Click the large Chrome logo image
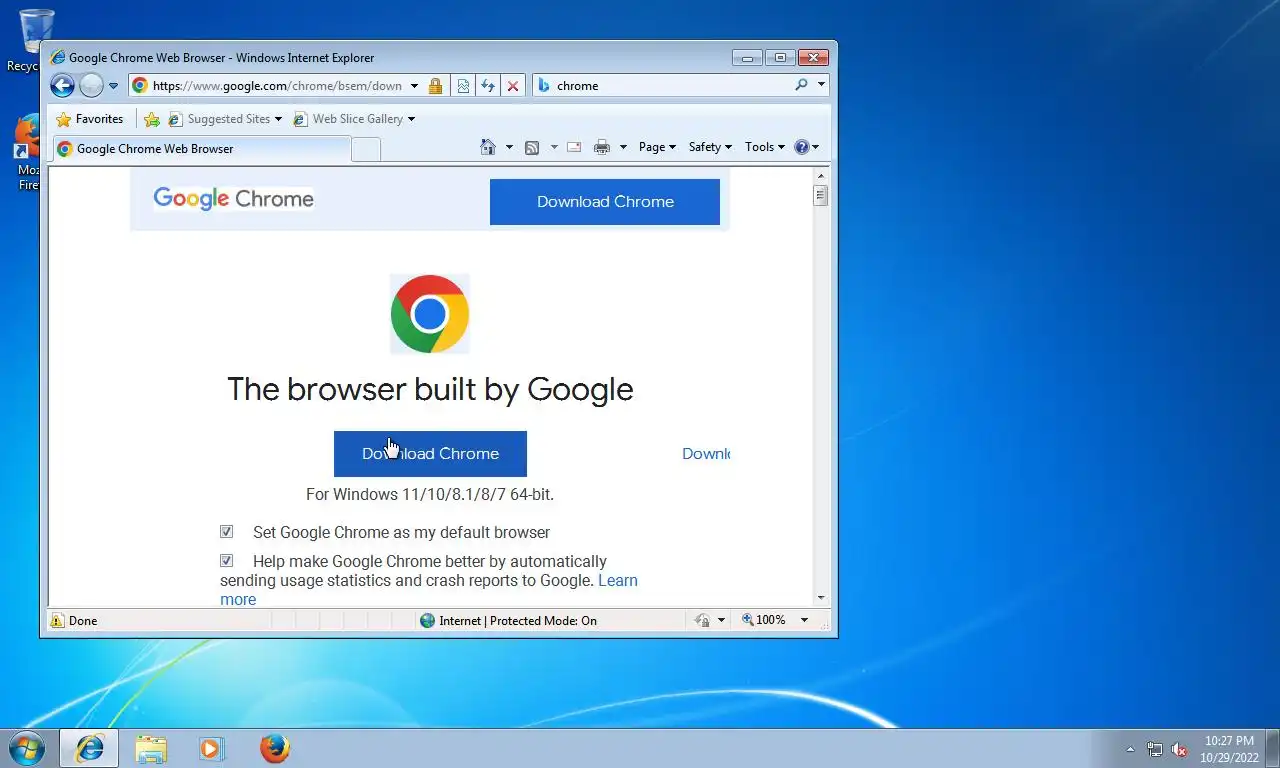The image size is (1280, 768). click(x=429, y=314)
